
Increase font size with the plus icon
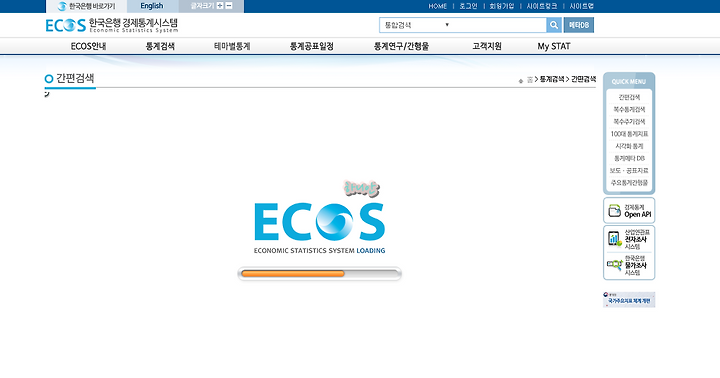[220, 6]
